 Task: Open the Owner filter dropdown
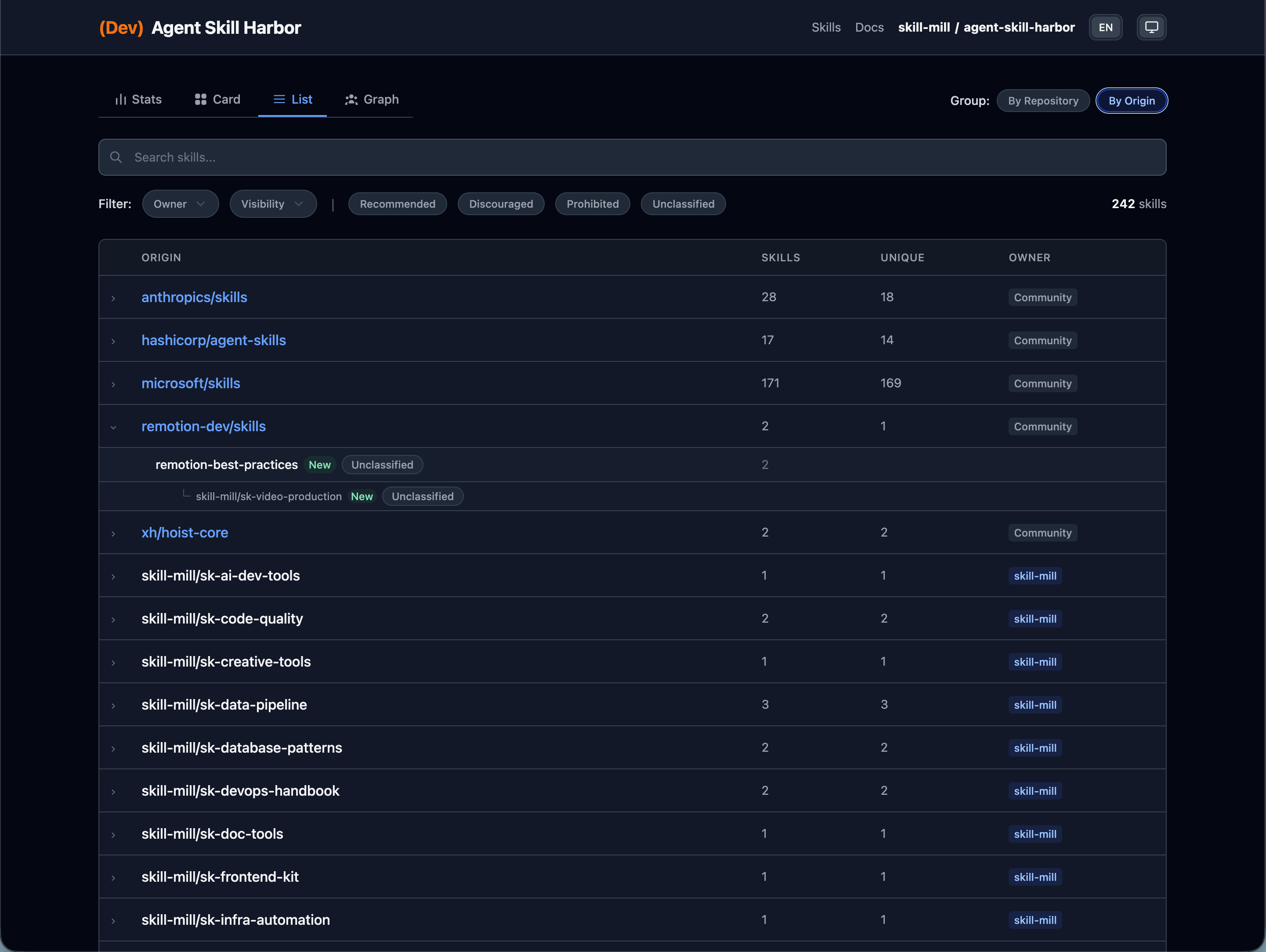click(180, 204)
